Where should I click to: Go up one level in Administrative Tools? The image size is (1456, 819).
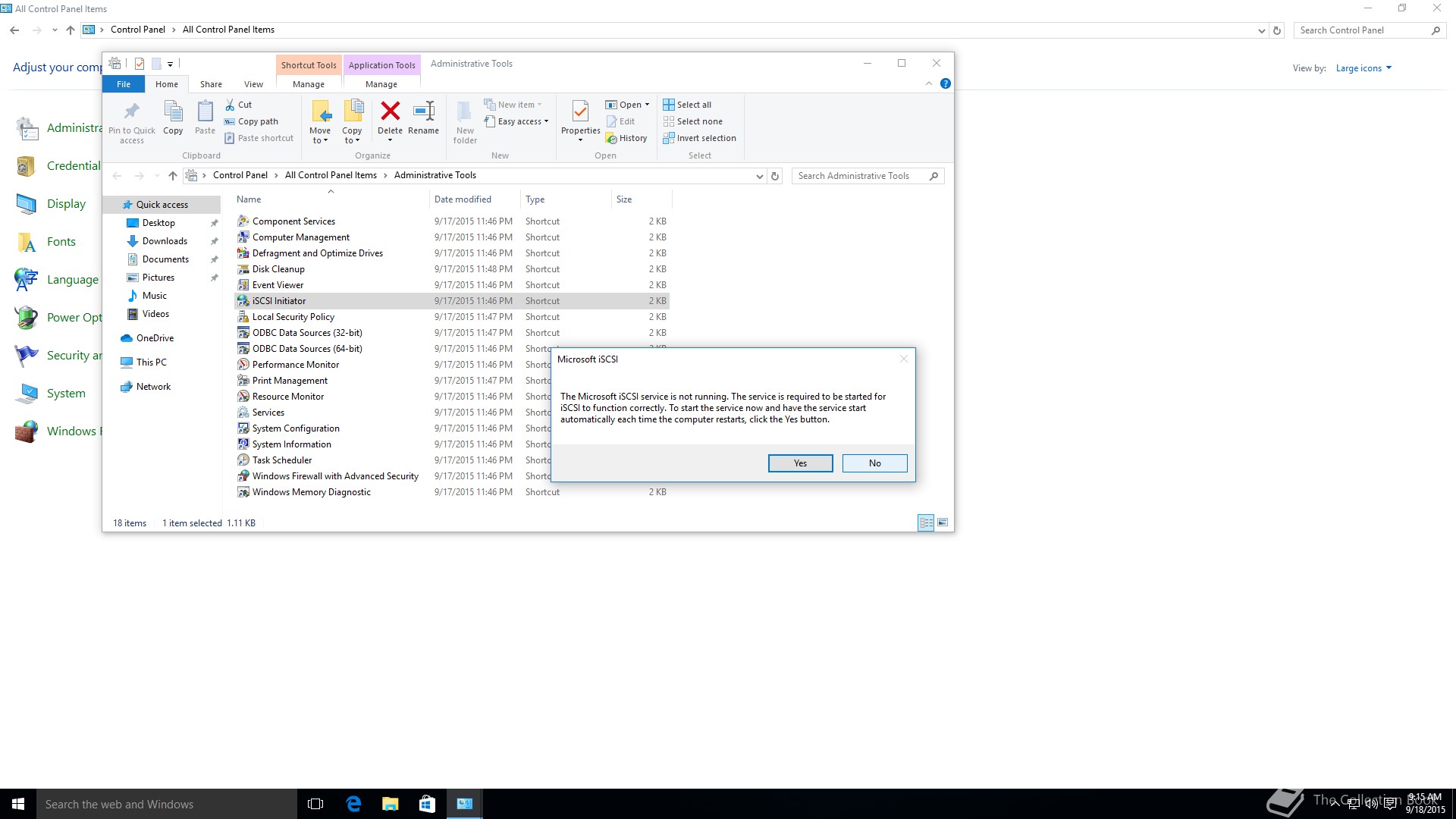point(173,176)
